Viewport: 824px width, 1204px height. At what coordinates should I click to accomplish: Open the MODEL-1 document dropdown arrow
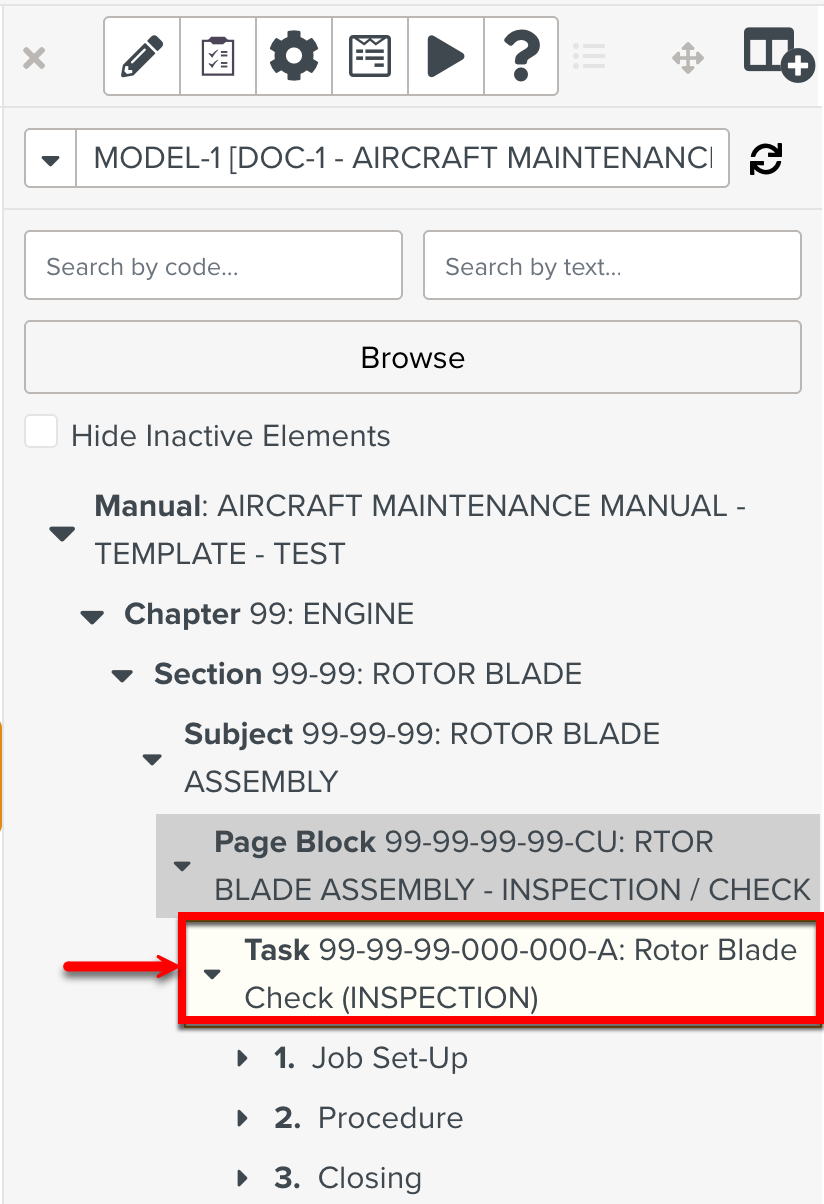[51, 159]
